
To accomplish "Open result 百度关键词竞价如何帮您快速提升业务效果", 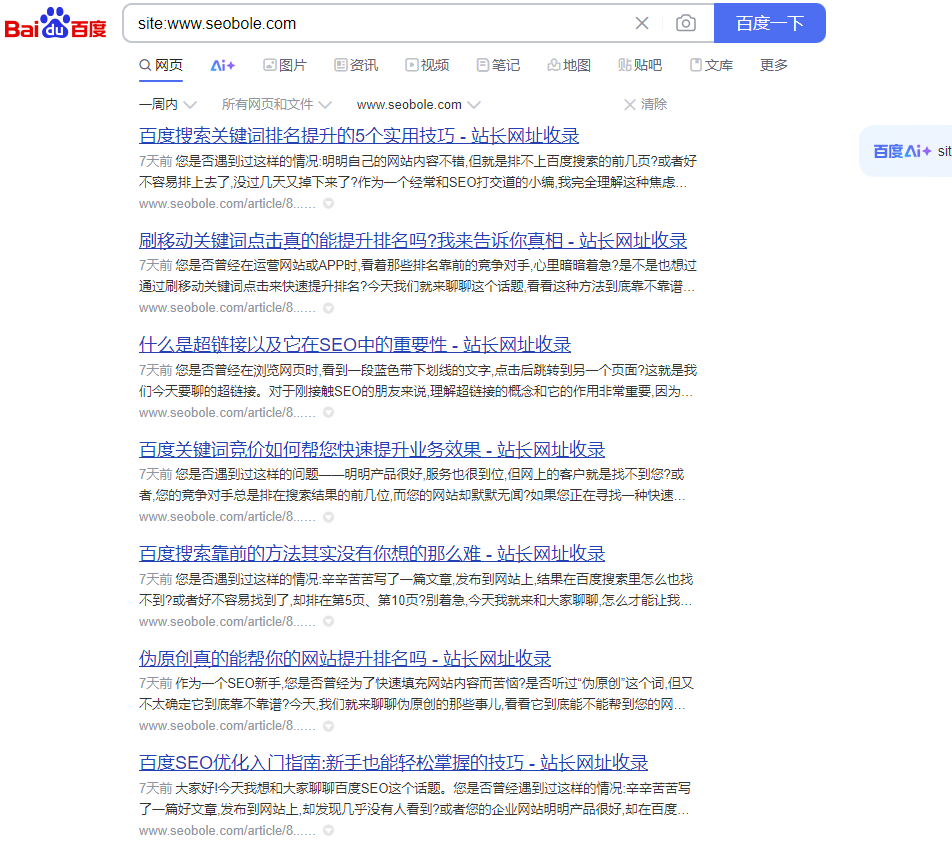I will tap(372, 449).
